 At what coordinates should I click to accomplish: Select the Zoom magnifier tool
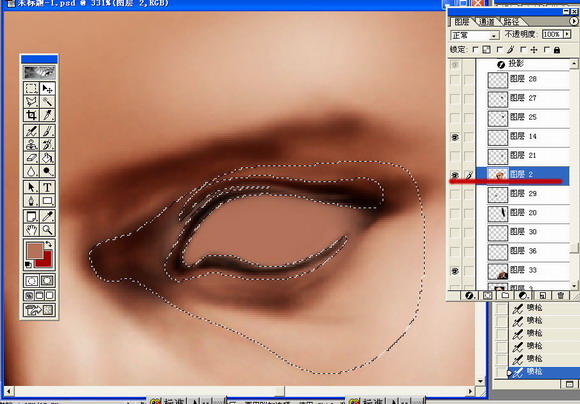point(47,230)
